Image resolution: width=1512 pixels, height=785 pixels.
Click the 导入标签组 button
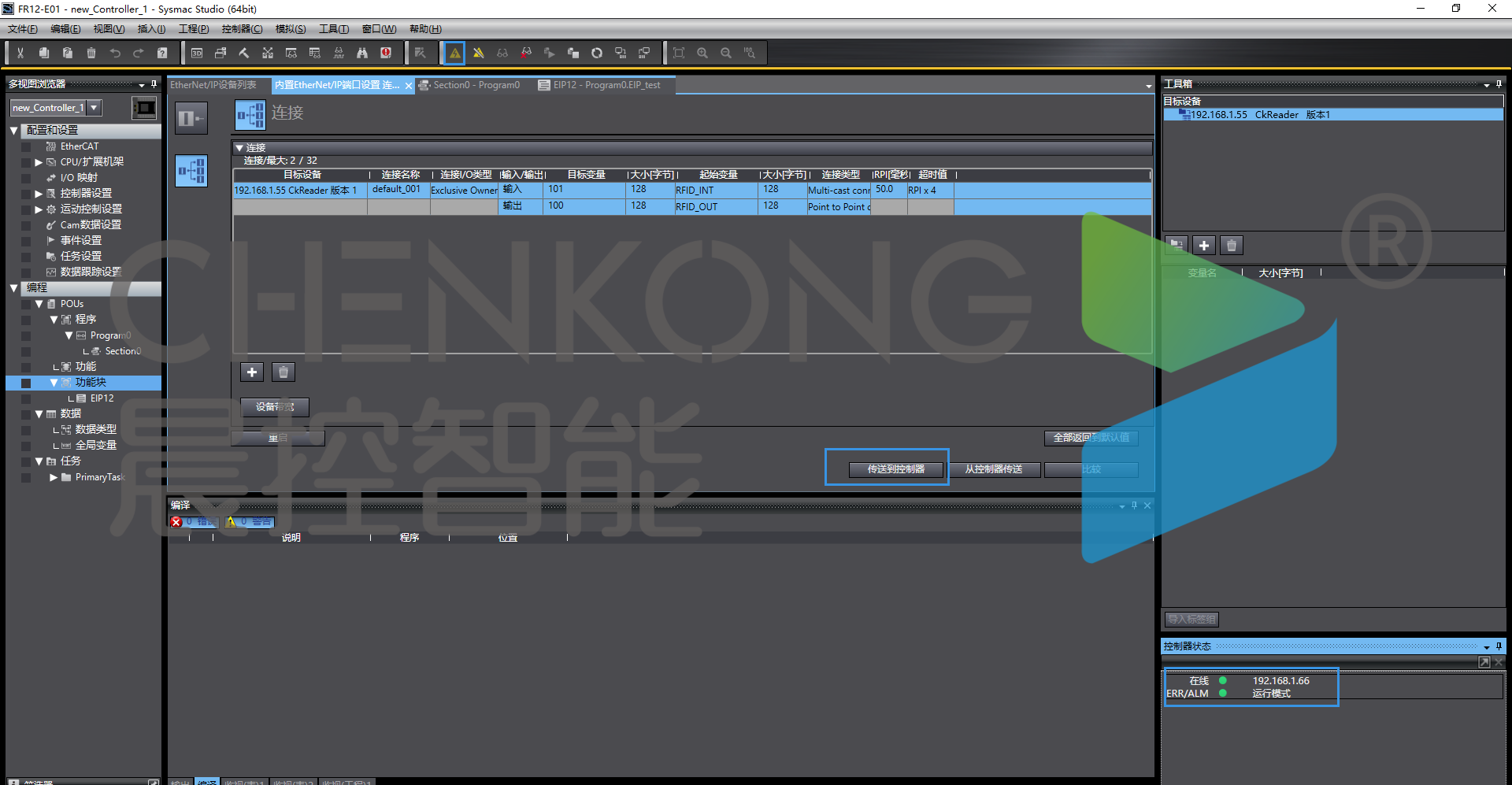click(1191, 620)
